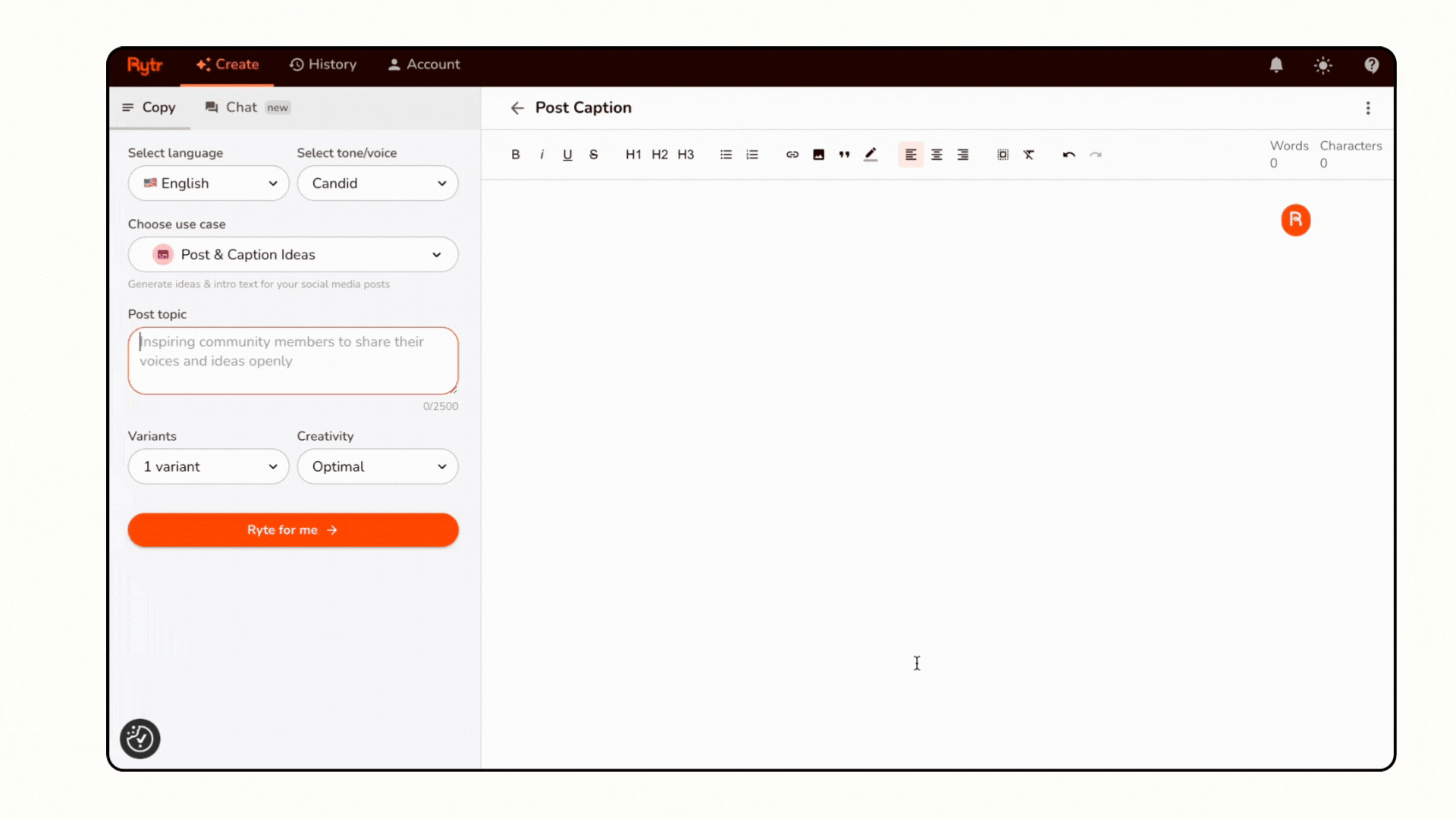
Task: Apply text highlight with the marker icon
Action: [871, 154]
